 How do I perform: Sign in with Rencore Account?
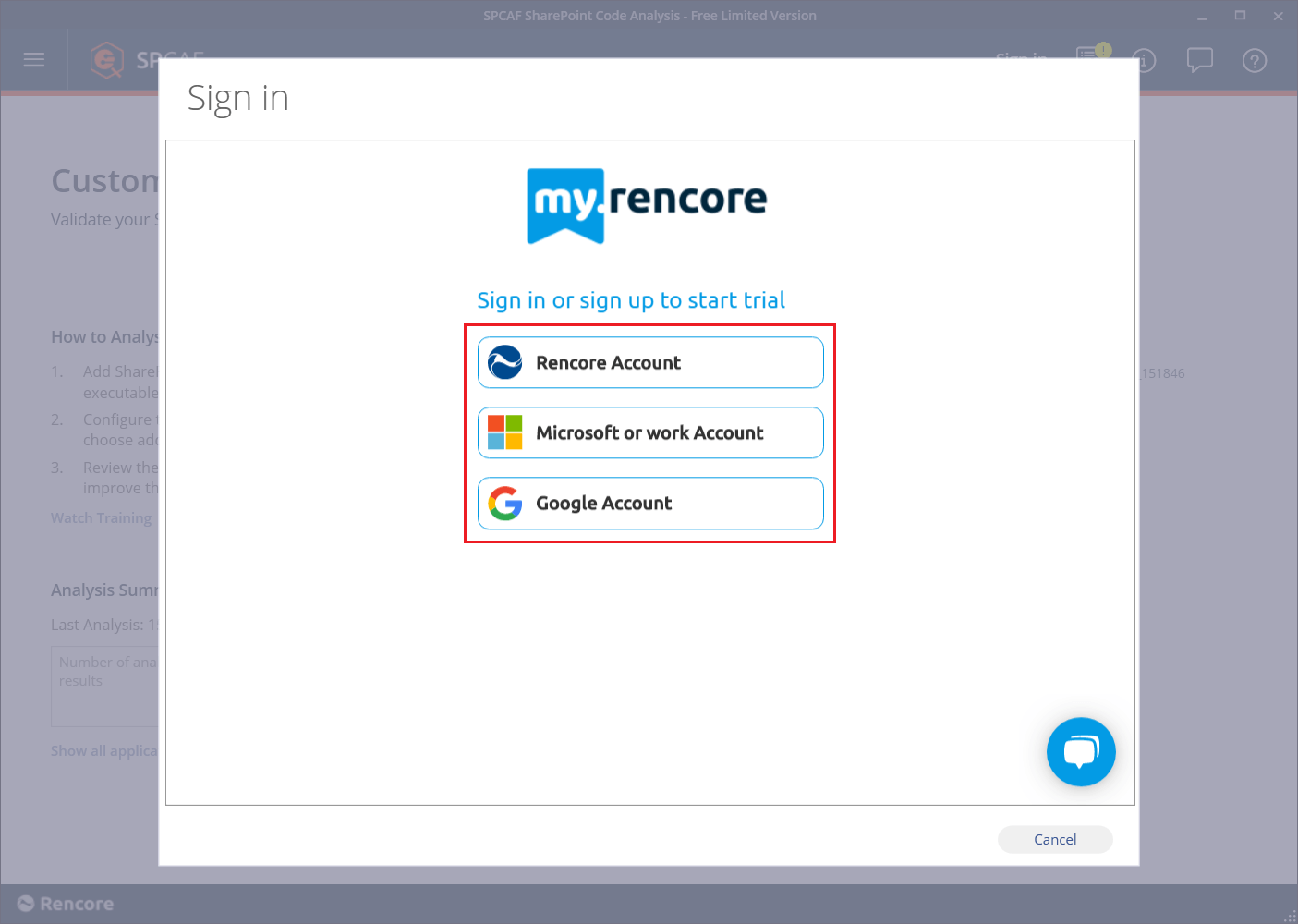click(x=650, y=362)
